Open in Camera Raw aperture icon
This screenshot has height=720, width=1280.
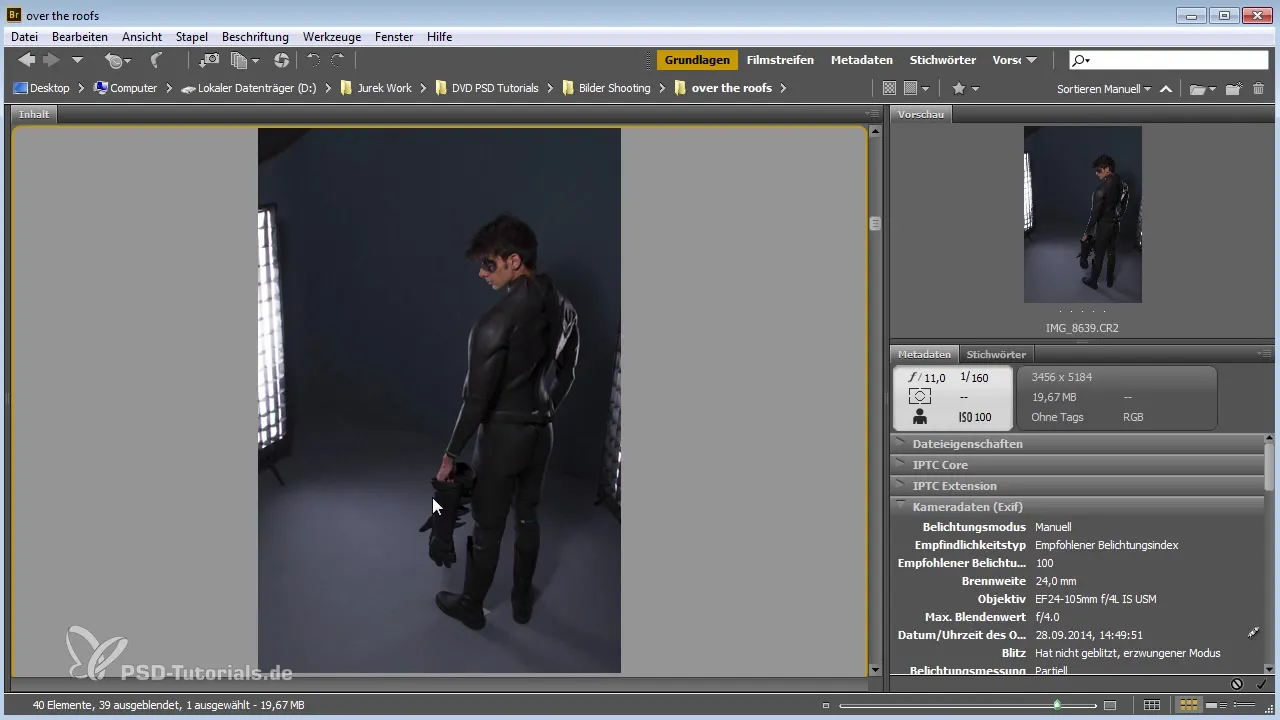point(281,61)
